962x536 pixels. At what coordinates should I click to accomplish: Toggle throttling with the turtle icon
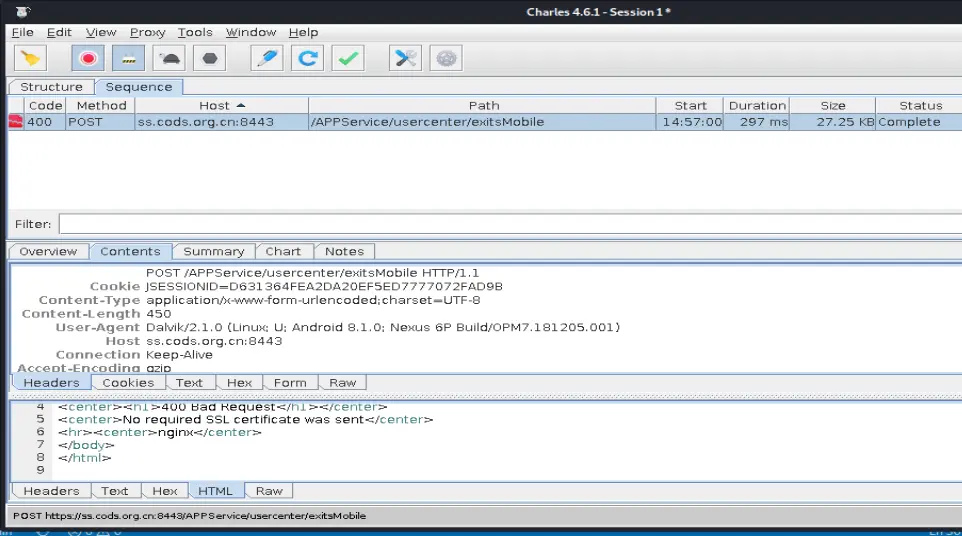click(x=169, y=58)
